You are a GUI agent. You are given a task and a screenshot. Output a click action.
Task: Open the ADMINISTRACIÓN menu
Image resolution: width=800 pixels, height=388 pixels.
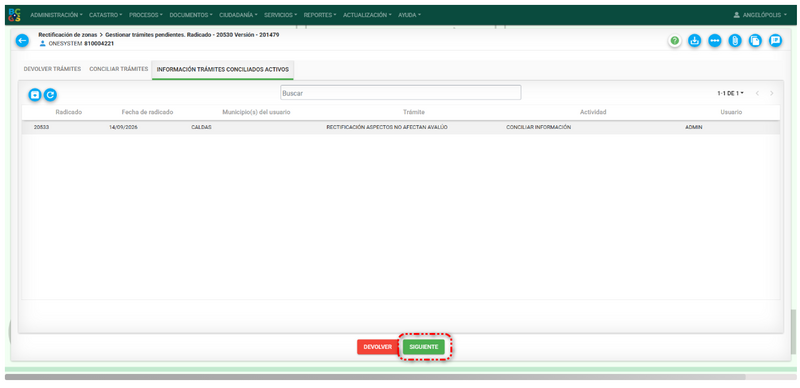pos(56,15)
